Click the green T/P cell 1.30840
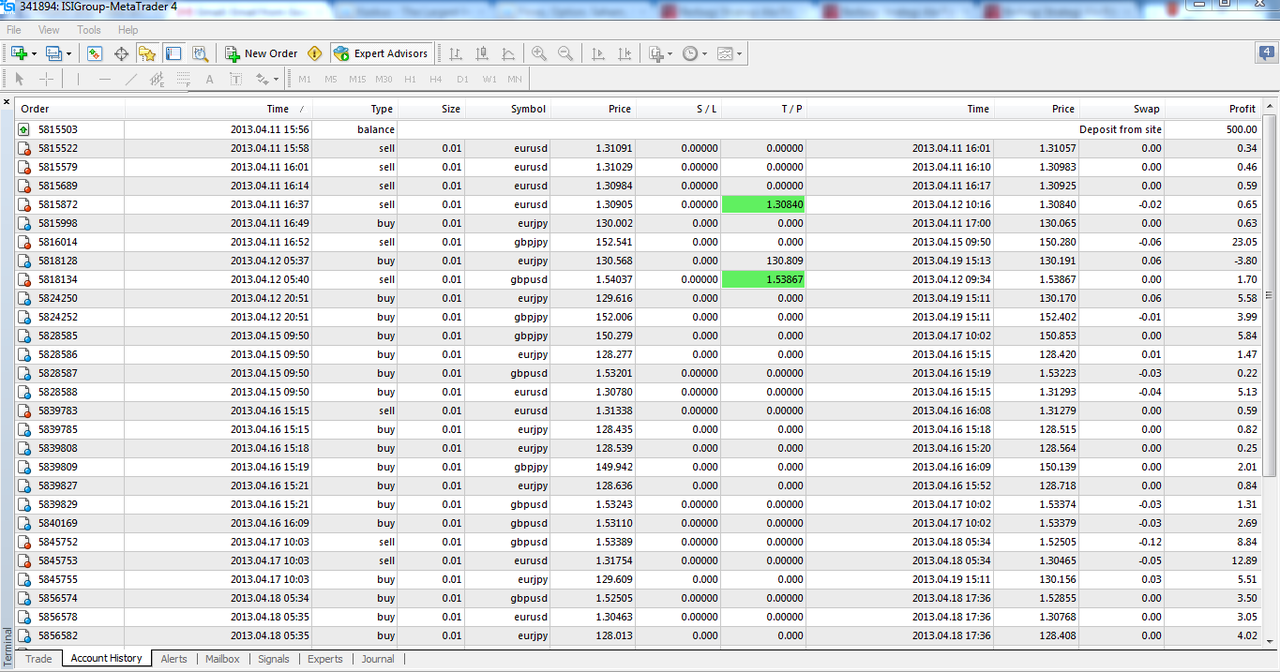 pos(763,204)
